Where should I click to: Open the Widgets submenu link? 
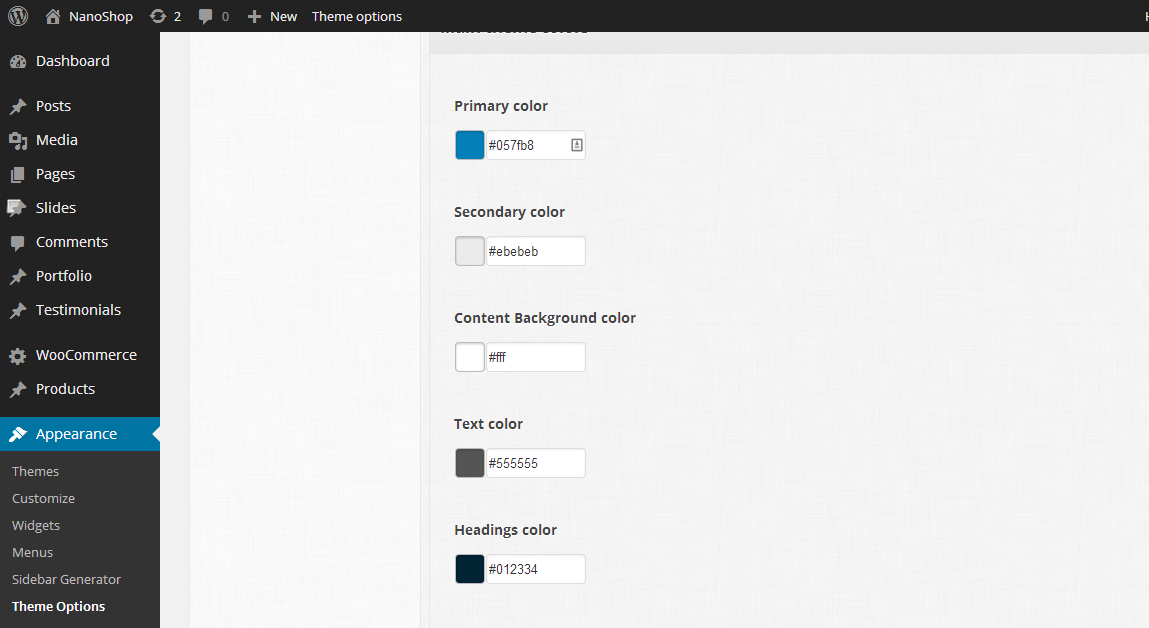36,525
